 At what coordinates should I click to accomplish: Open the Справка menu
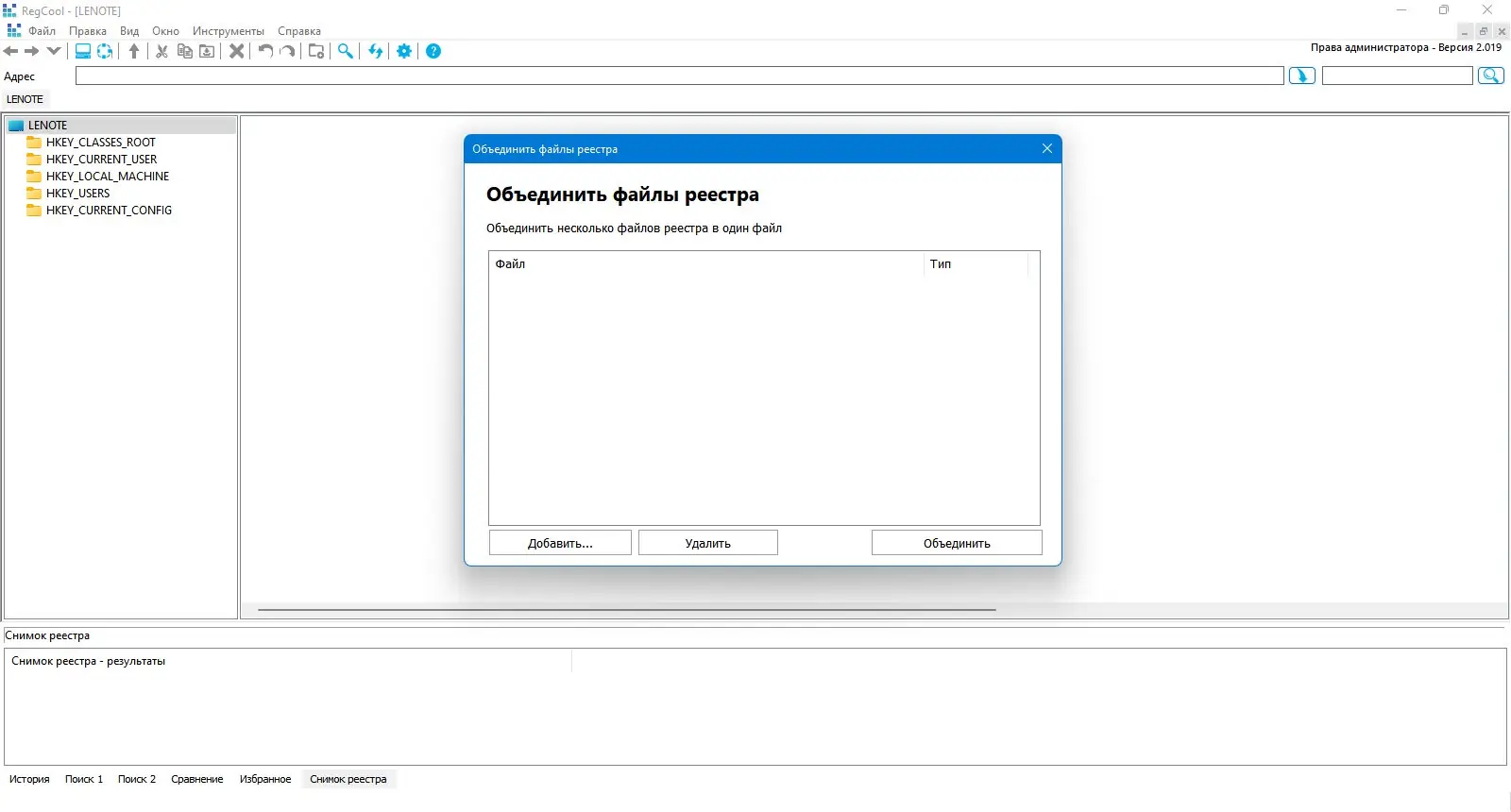[299, 31]
